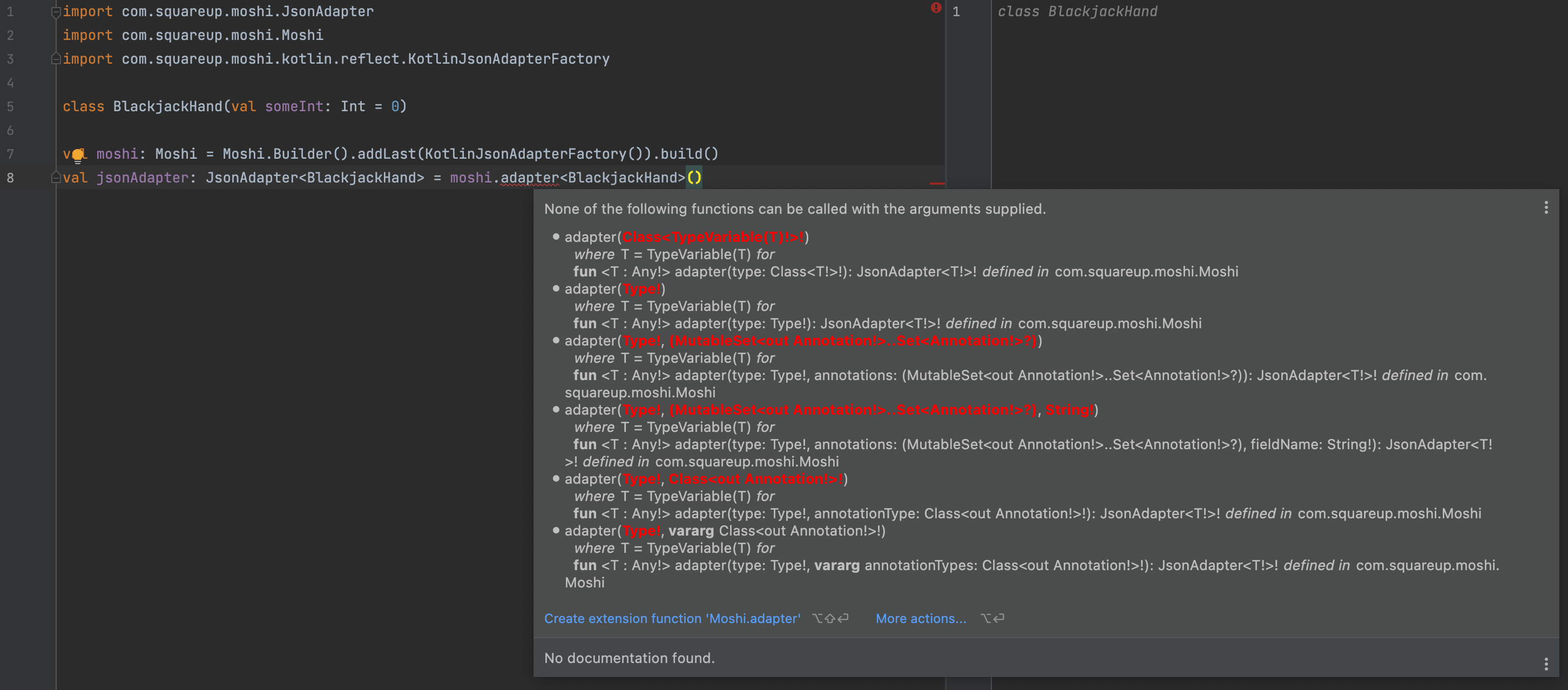Collapse the fold region at line 8 gutter

tap(56, 177)
